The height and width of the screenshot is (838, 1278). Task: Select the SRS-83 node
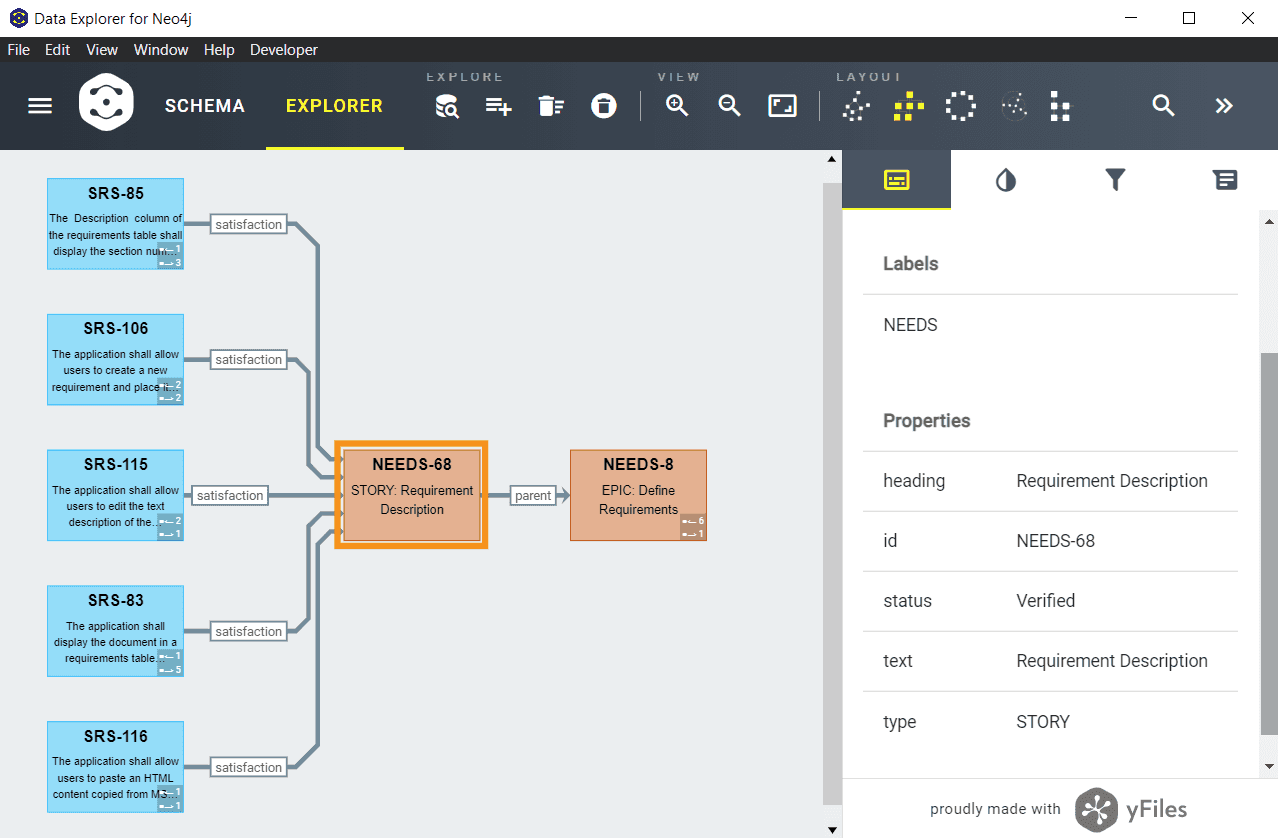[x=115, y=631]
